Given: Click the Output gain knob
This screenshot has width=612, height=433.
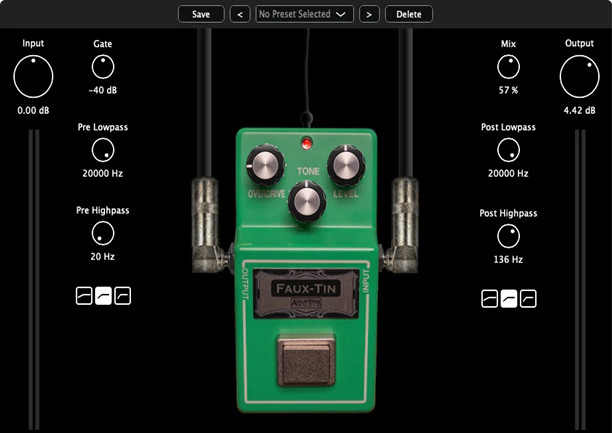Looking at the screenshot, I should pyautogui.click(x=579, y=78).
